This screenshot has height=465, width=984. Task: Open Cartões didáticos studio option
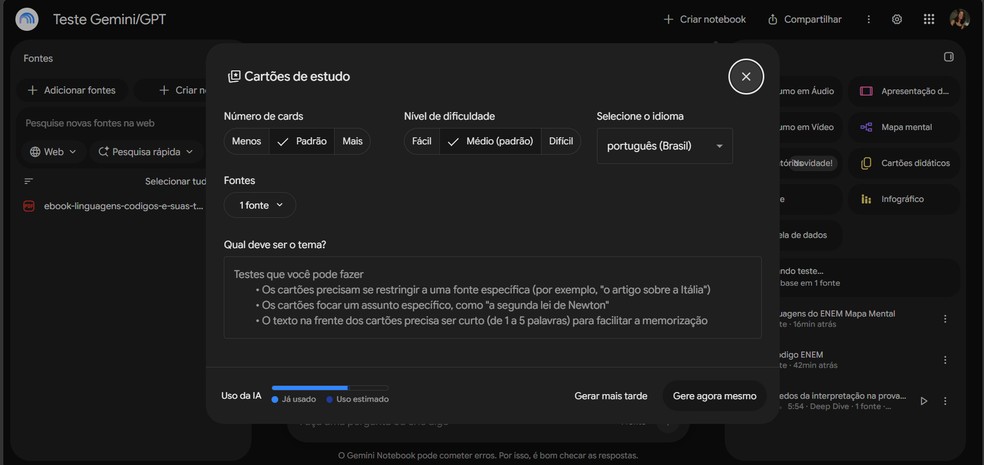pyautogui.click(x=904, y=163)
